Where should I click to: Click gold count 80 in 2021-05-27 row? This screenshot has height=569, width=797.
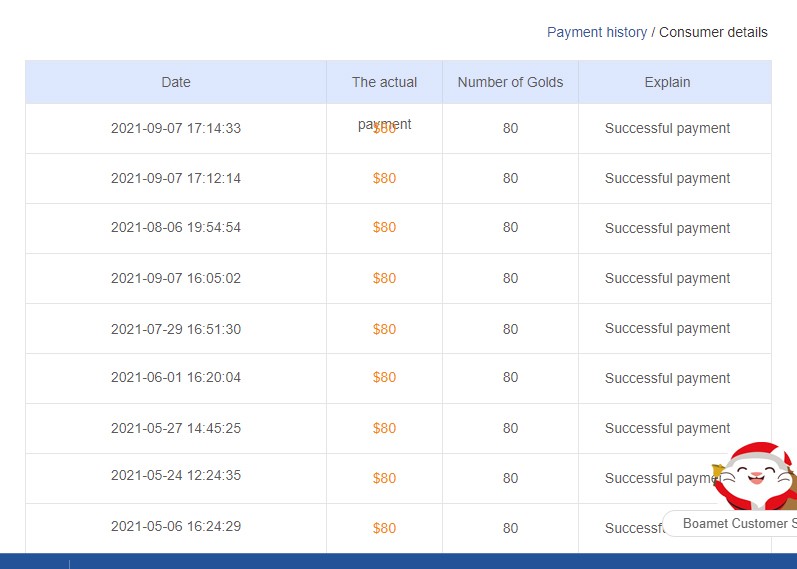510,428
